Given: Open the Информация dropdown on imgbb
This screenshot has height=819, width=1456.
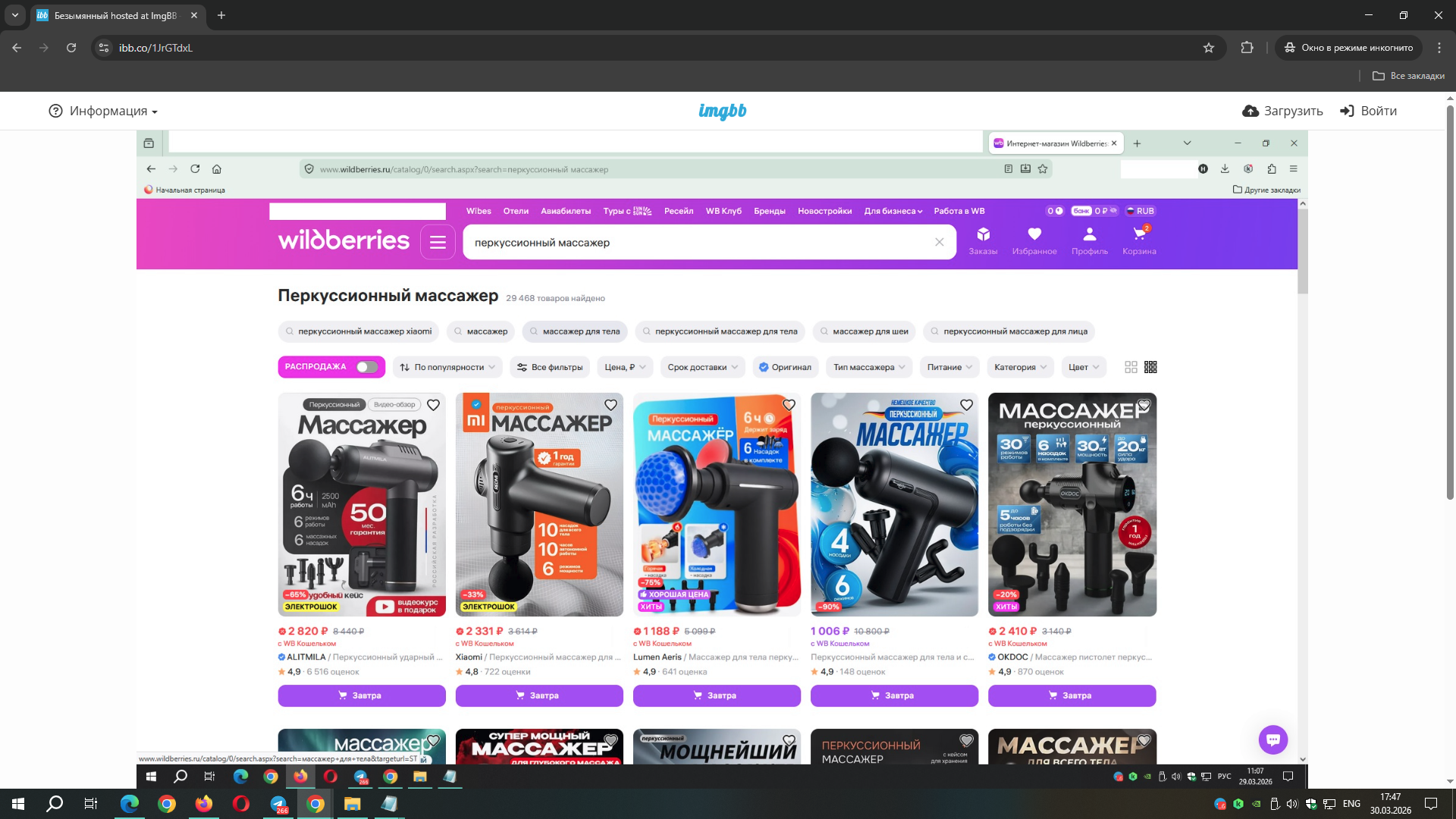Looking at the screenshot, I should tap(103, 111).
